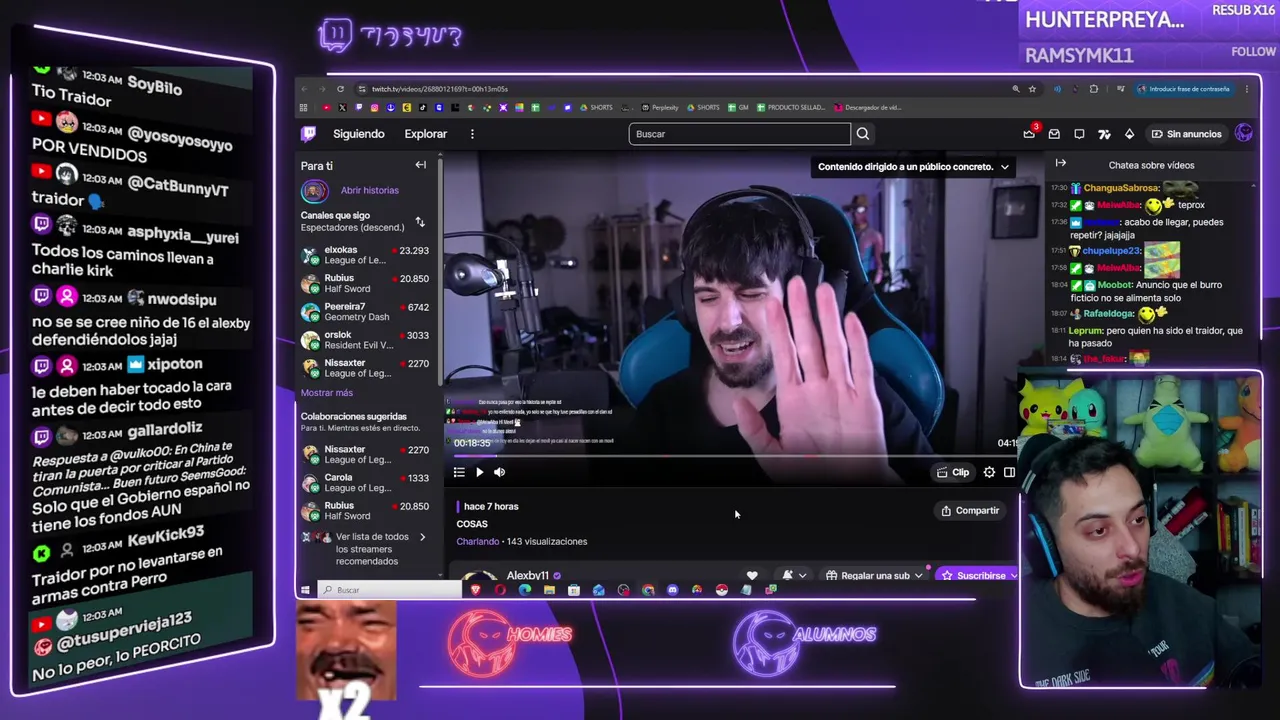Open YouTube bookmark icon
The height and width of the screenshot is (720, 1280).
click(326, 108)
